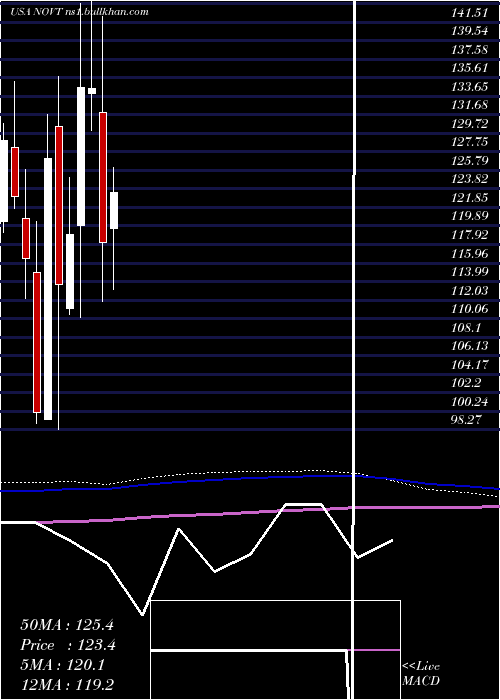Image resolution: width=500 pixels, height=700 pixels.
Task: Click the Price : 123.4 readout
Action: click(x=68, y=645)
